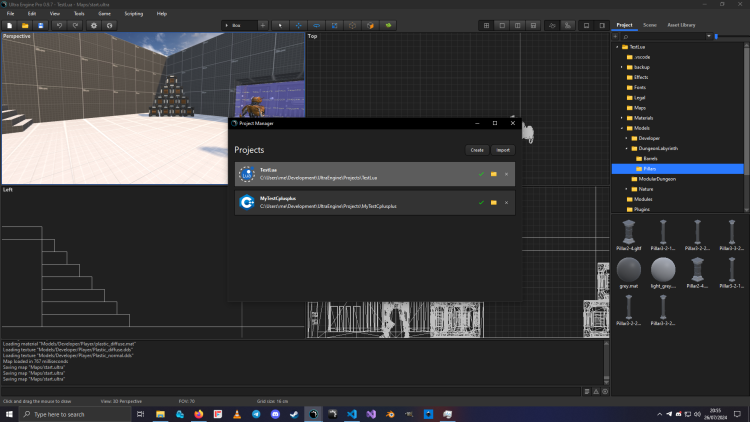Switch to the two-column viewport layout
The height and width of the screenshot is (422, 750).
tap(518, 25)
